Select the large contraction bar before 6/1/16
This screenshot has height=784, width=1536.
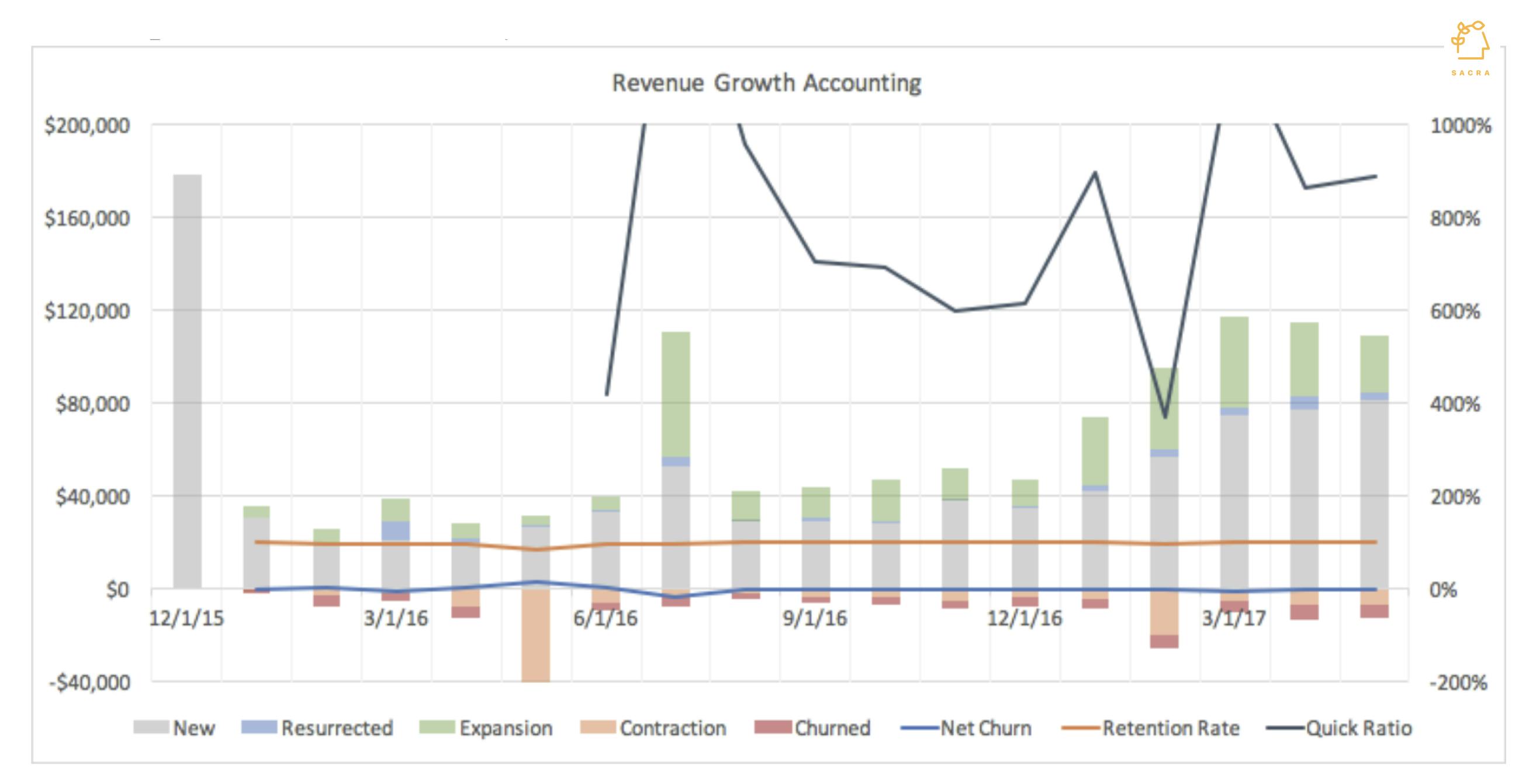[x=535, y=636]
